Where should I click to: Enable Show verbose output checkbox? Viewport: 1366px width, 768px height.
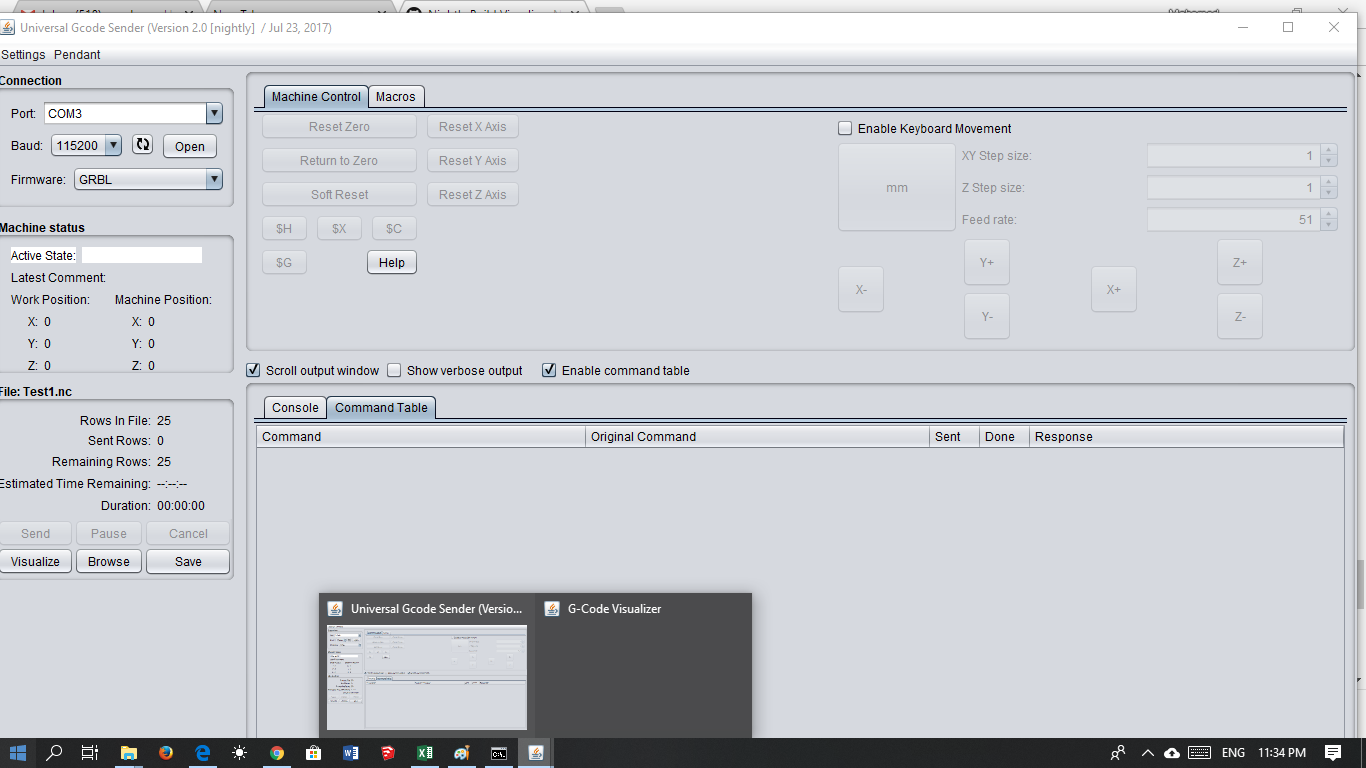coord(394,370)
